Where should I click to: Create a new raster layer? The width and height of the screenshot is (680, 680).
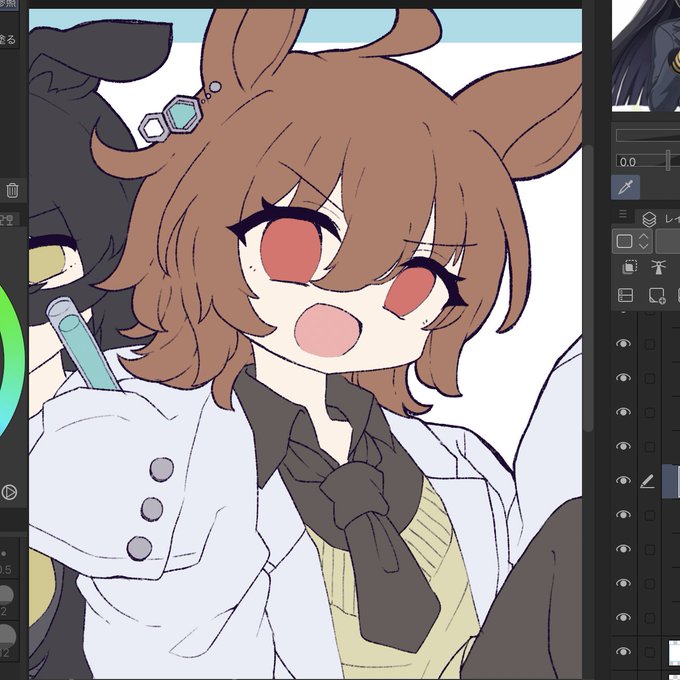point(657,296)
